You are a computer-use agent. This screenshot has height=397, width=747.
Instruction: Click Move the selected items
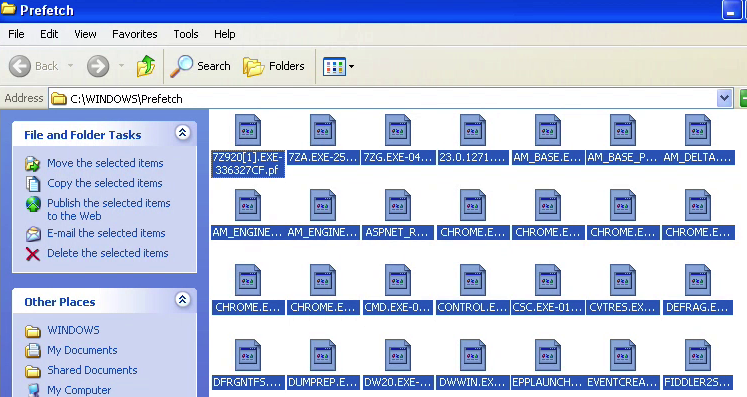tap(94, 163)
